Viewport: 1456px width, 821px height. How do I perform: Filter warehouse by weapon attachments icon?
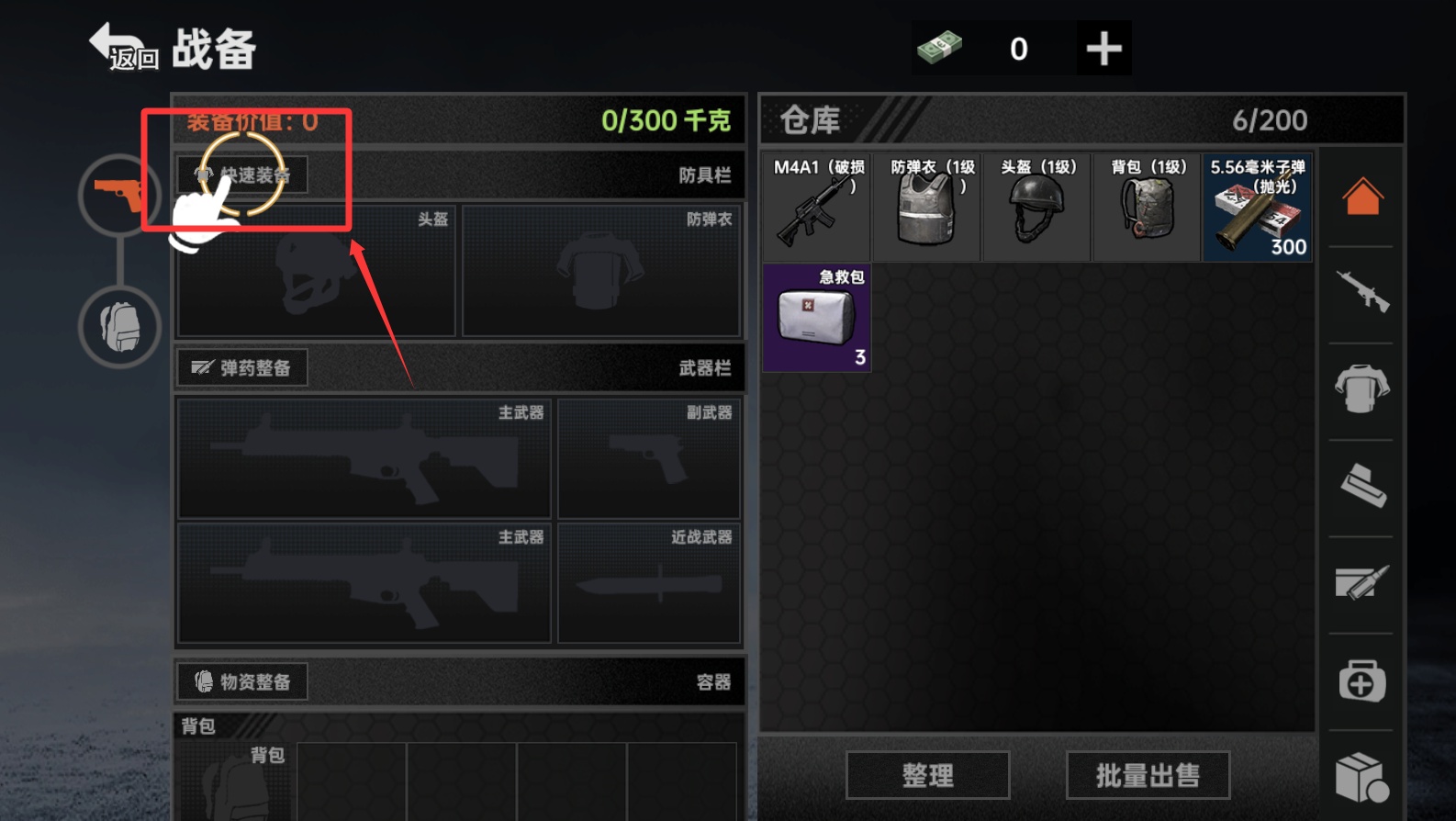click(x=1362, y=486)
